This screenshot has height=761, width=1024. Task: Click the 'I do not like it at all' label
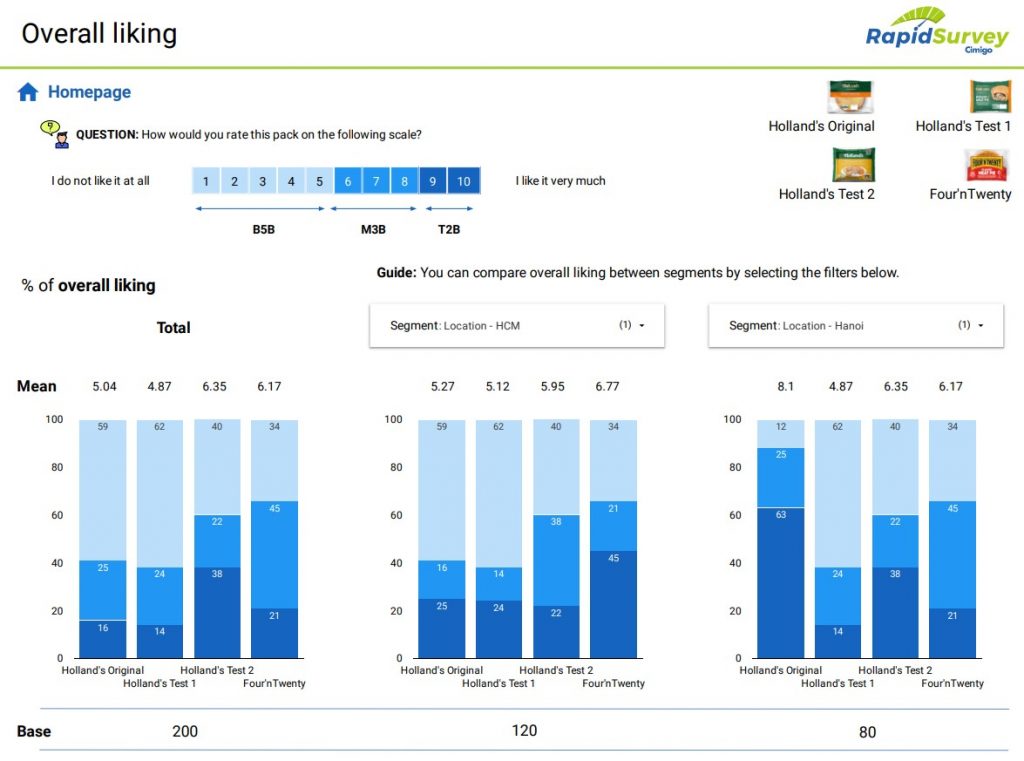pos(101,181)
